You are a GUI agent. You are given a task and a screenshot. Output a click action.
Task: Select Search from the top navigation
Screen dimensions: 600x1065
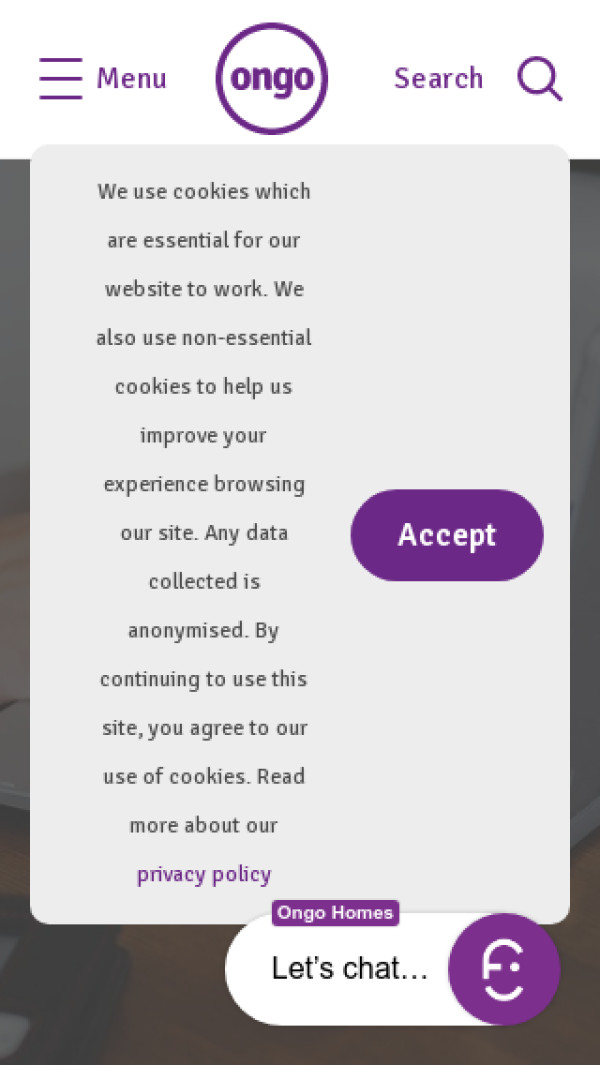point(438,78)
